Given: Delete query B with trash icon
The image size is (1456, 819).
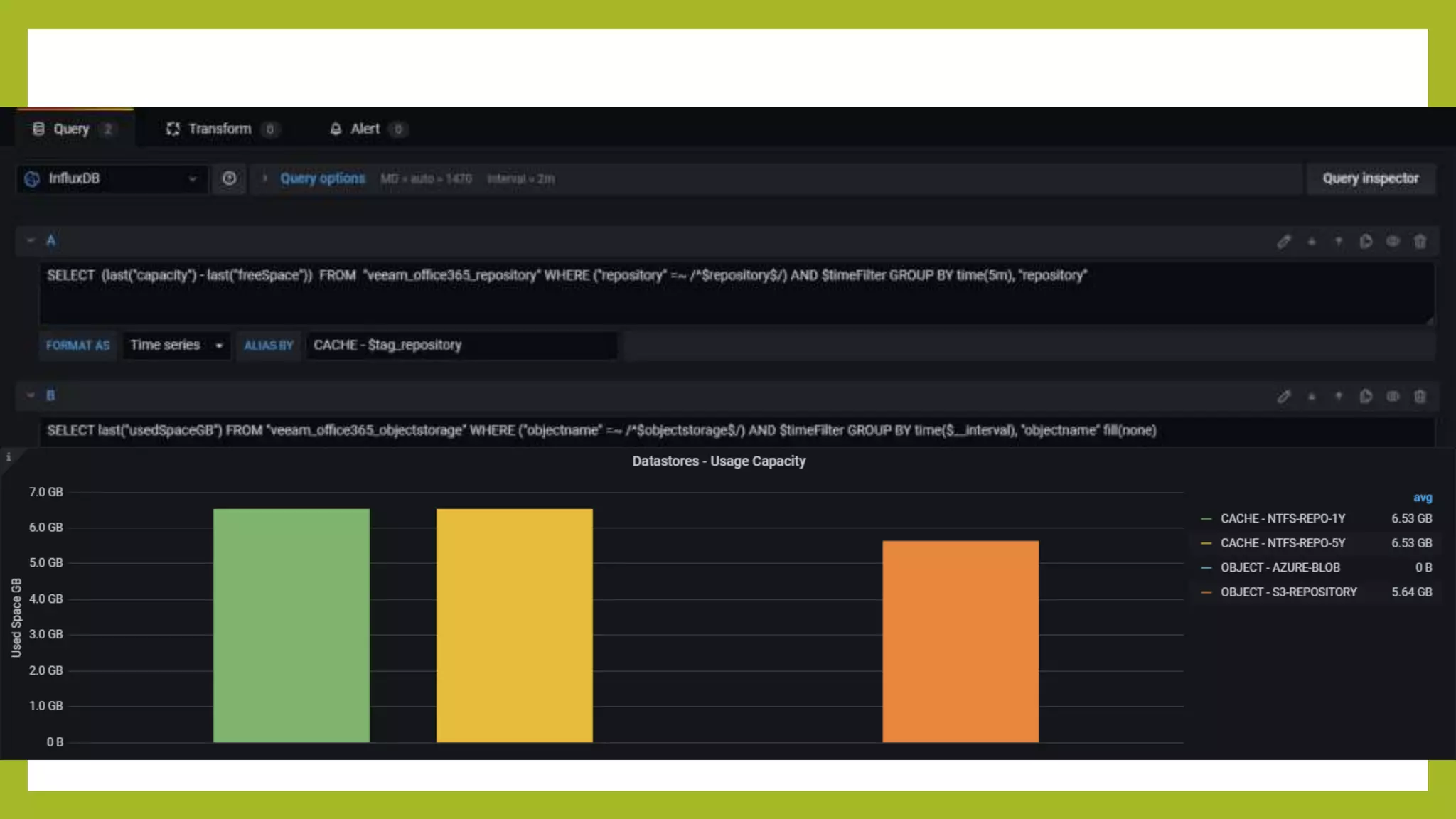Looking at the screenshot, I should 1420,397.
